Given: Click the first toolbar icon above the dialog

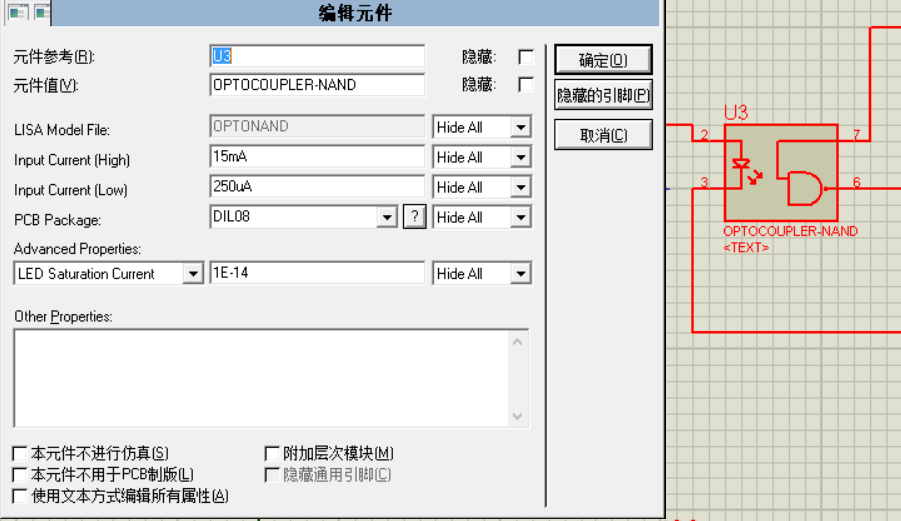Looking at the screenshot, I should [x=18, y=12].
